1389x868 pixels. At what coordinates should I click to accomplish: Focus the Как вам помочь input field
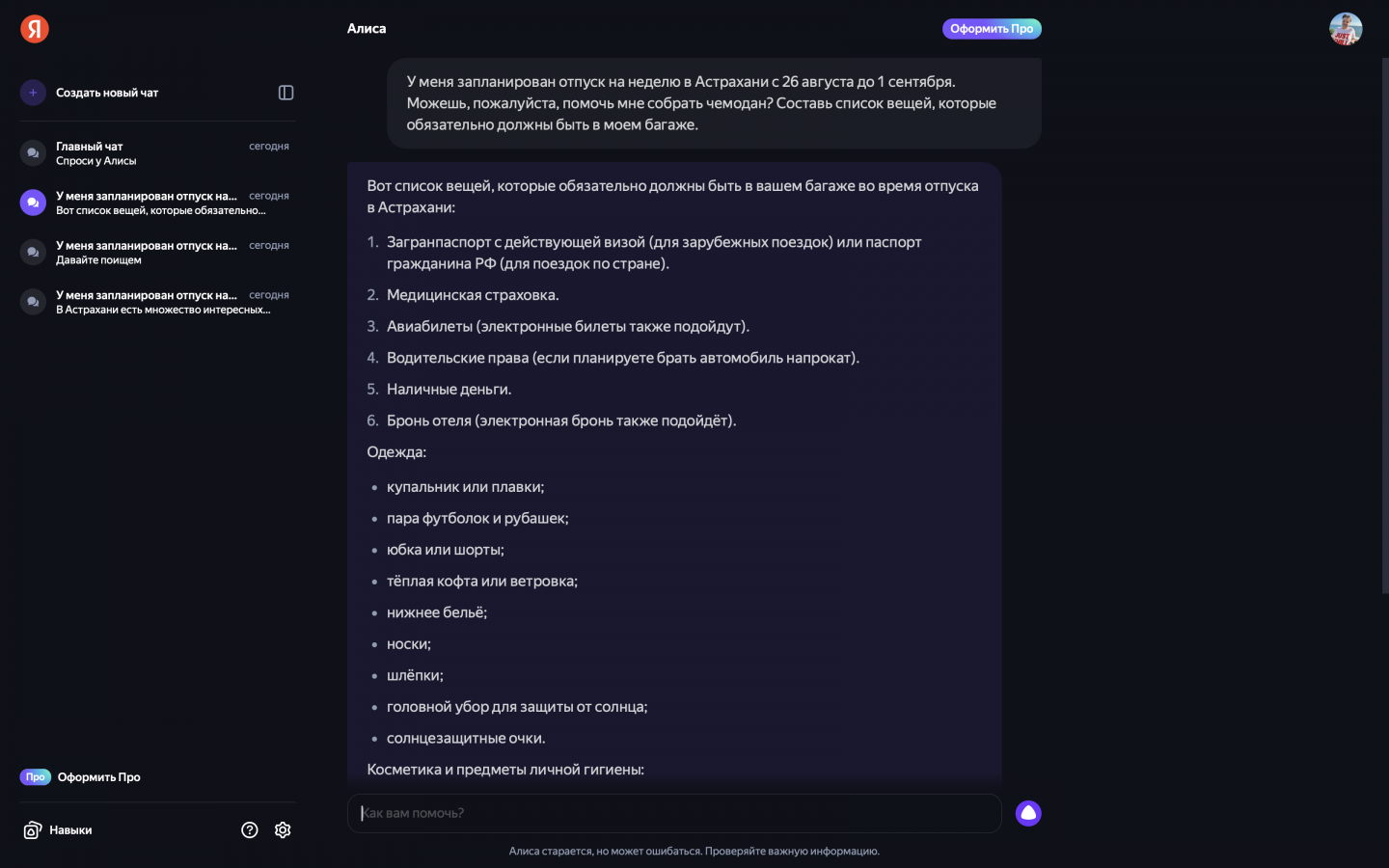(673, 813)
